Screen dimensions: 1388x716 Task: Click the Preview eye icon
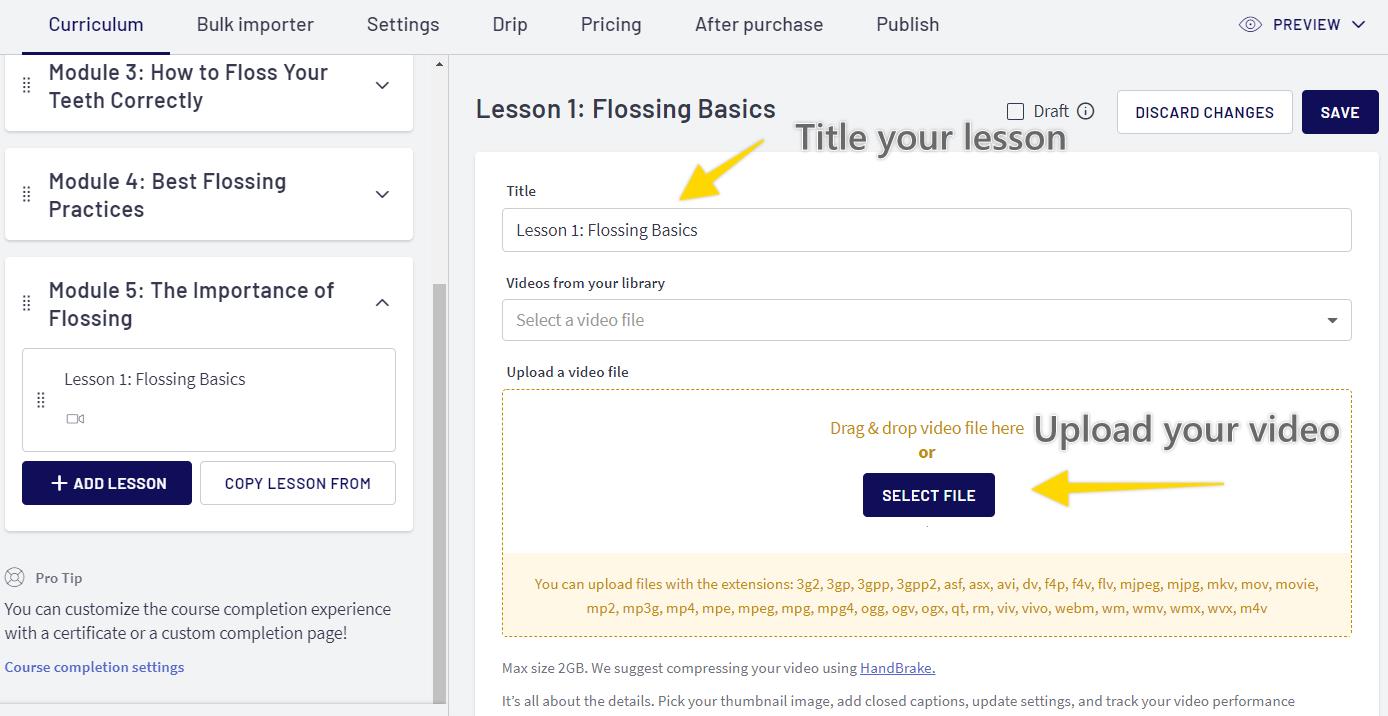[x=1250, y=25]
